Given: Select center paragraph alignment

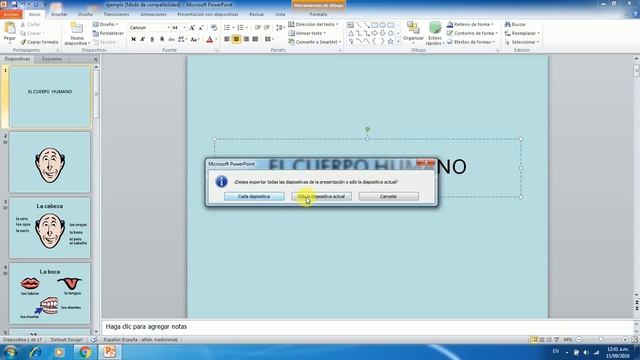Looking at the screenshot, I should (236, 39).
